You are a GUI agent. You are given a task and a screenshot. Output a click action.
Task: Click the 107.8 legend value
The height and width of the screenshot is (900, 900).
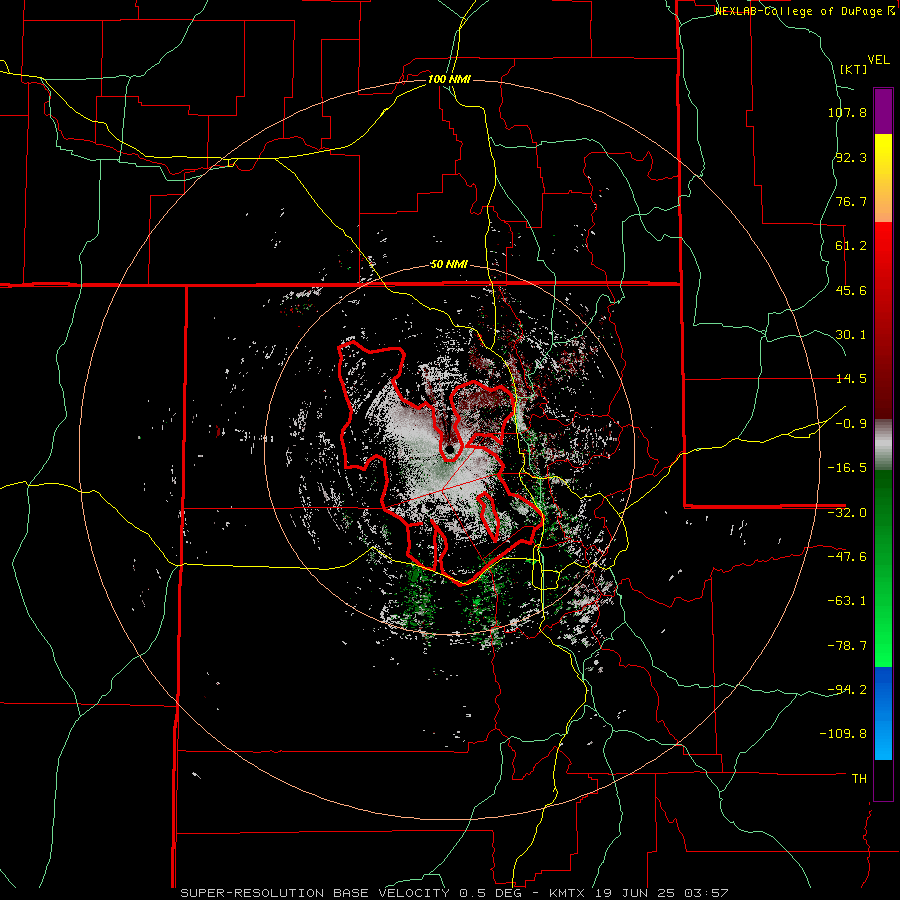click(x=847, y=112)
